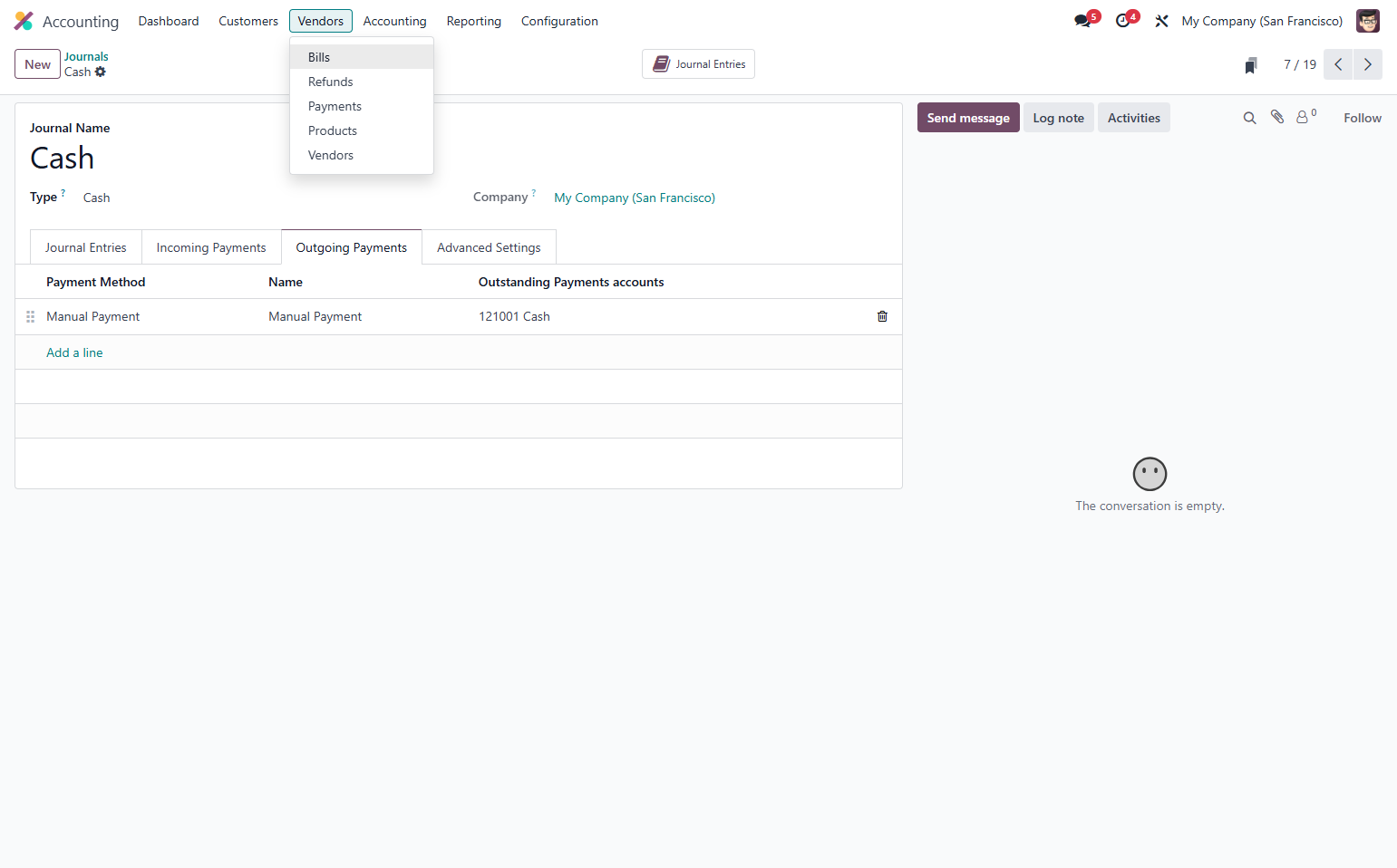Open the Activities button in chatter
Image resolution: width=1397 pixels, height=868 pixels.
point(1134,118)
